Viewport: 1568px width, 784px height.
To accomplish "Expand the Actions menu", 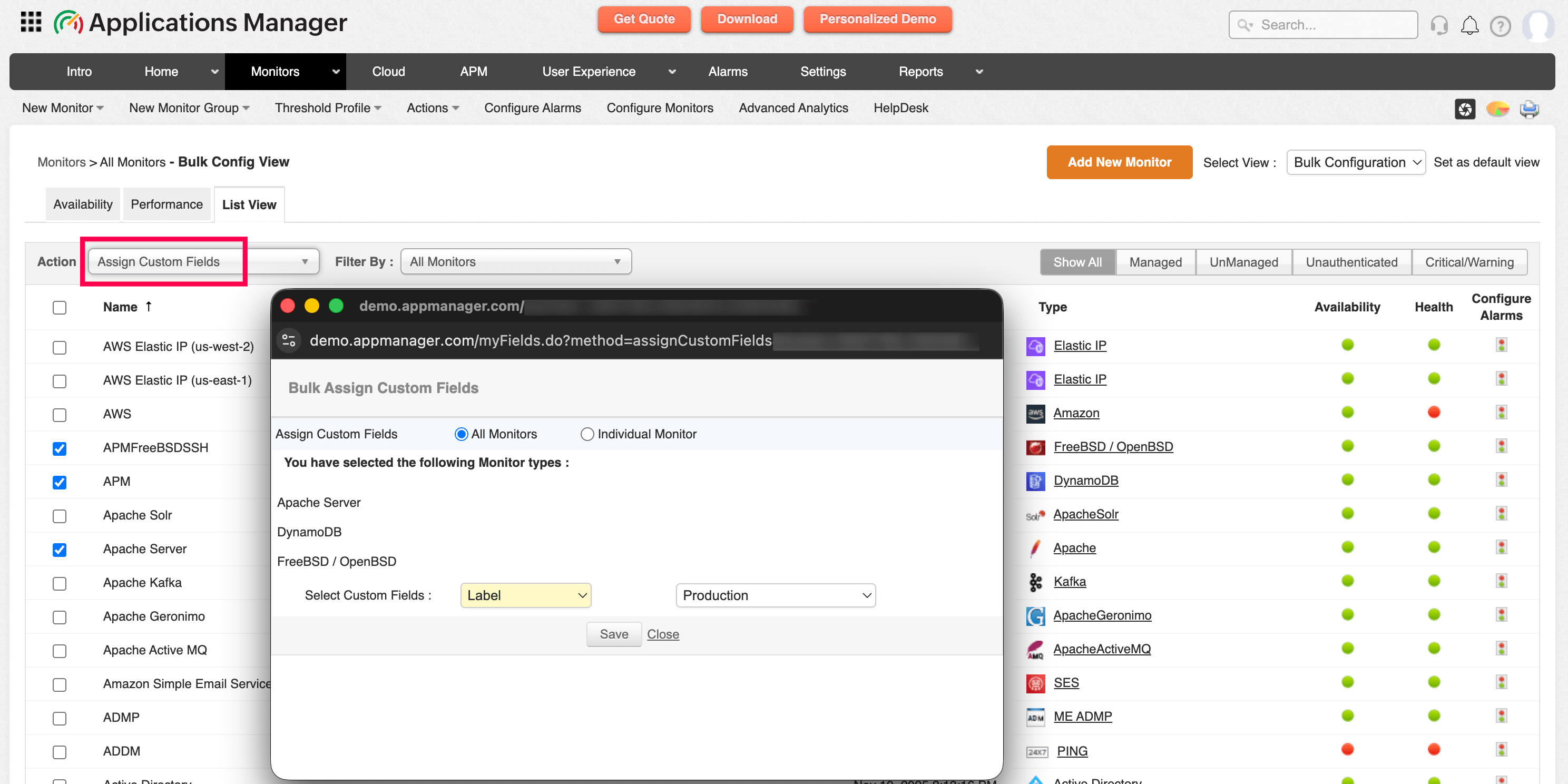I will pyautogui.click(x=433, y=107).
